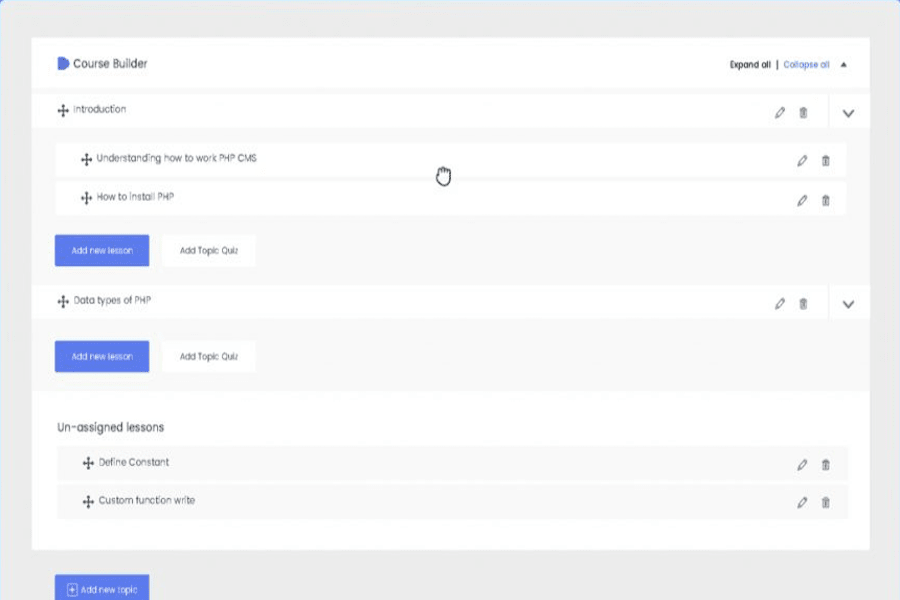Expand the 'Data types of PHP' topic
Image resolution: width=900 pixels, height=600 pixels.
848,303
